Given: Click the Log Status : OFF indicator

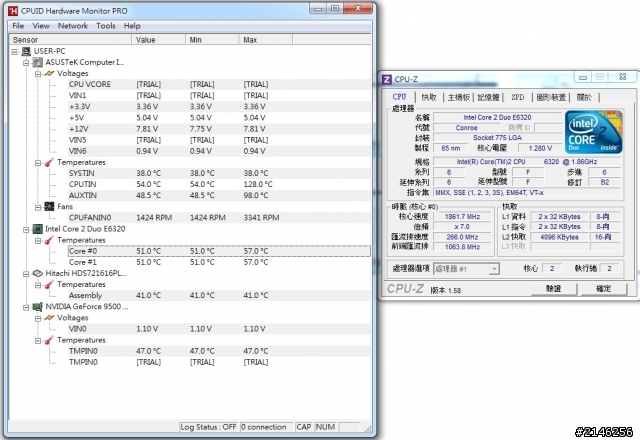Looking at the screenshot, I should [x=209, y=427].
